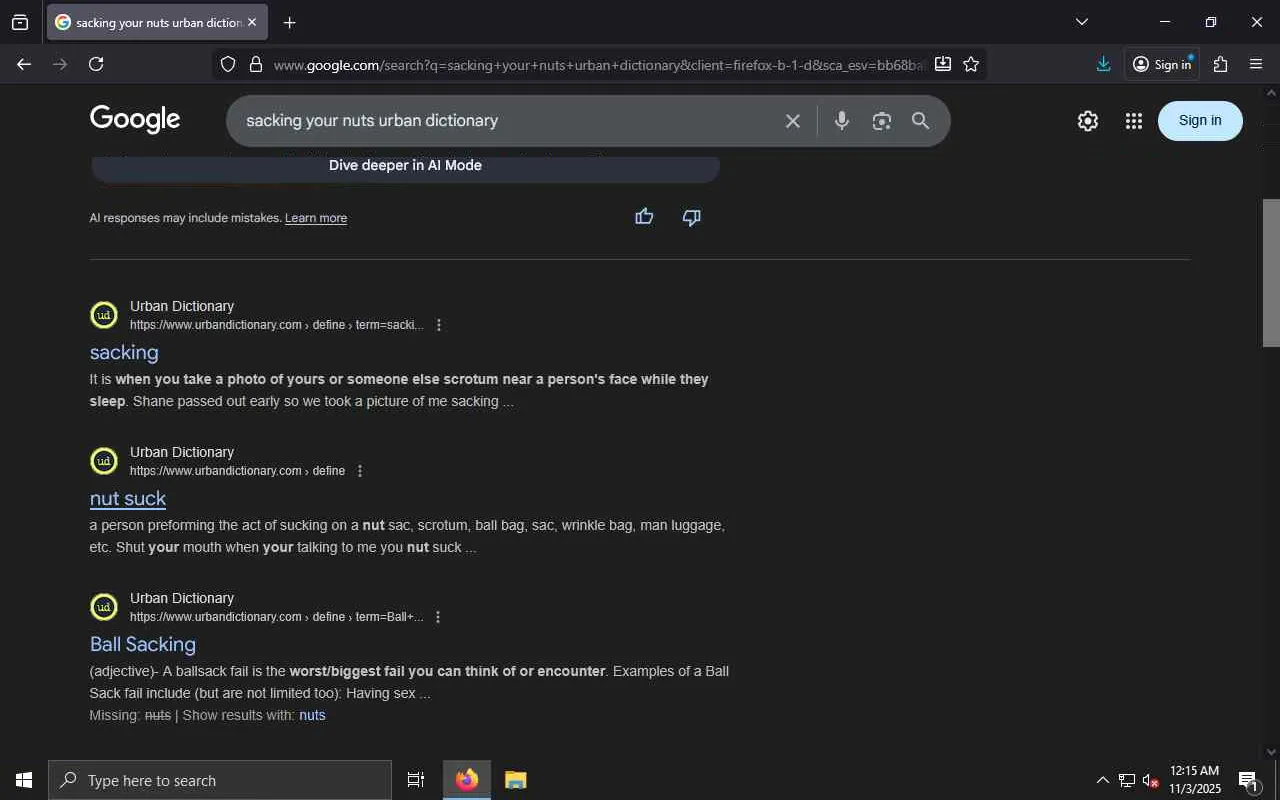Click the install/save page icon in address bar
The width and height of the screenshot is (1280, 800).
tap(942, 64)
